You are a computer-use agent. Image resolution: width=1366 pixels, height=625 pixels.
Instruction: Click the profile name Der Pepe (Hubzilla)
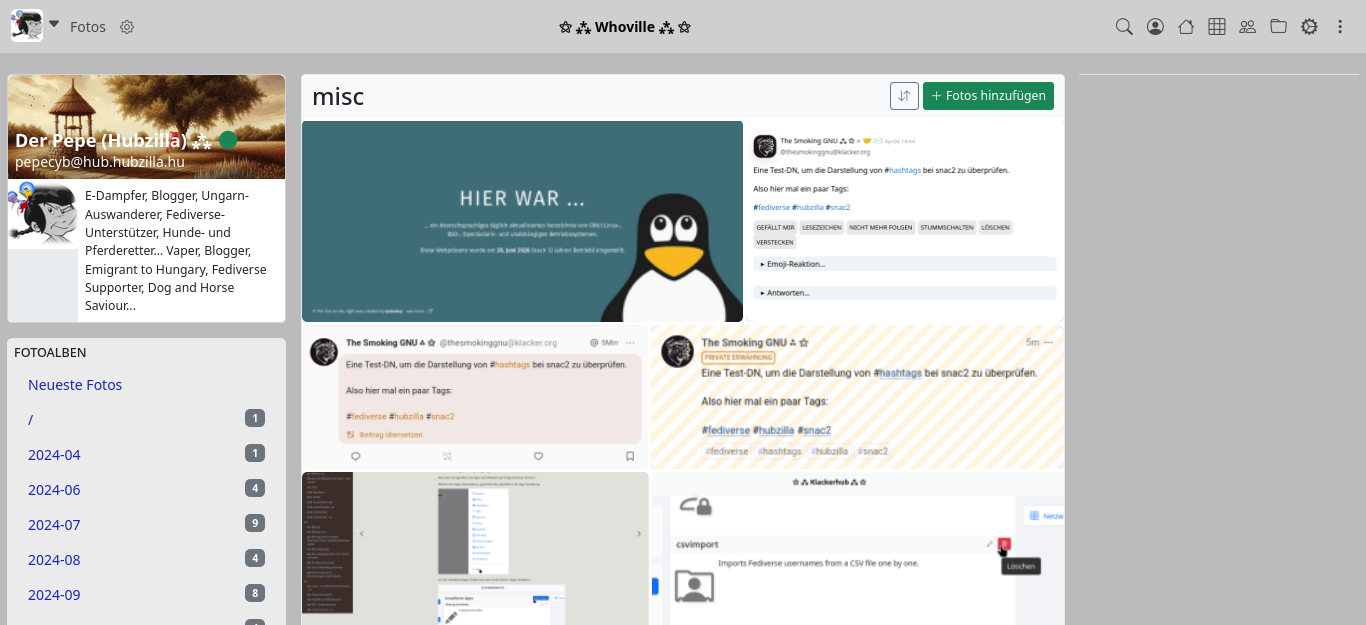[x=113, y=140]
